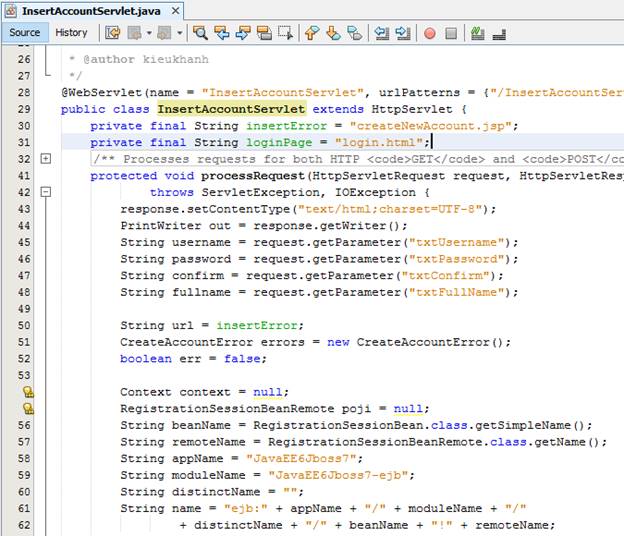Click the Forward navigation arrow icon
Image resolution: width=624 pixels, height=536 pixels.
coord(164,33)
